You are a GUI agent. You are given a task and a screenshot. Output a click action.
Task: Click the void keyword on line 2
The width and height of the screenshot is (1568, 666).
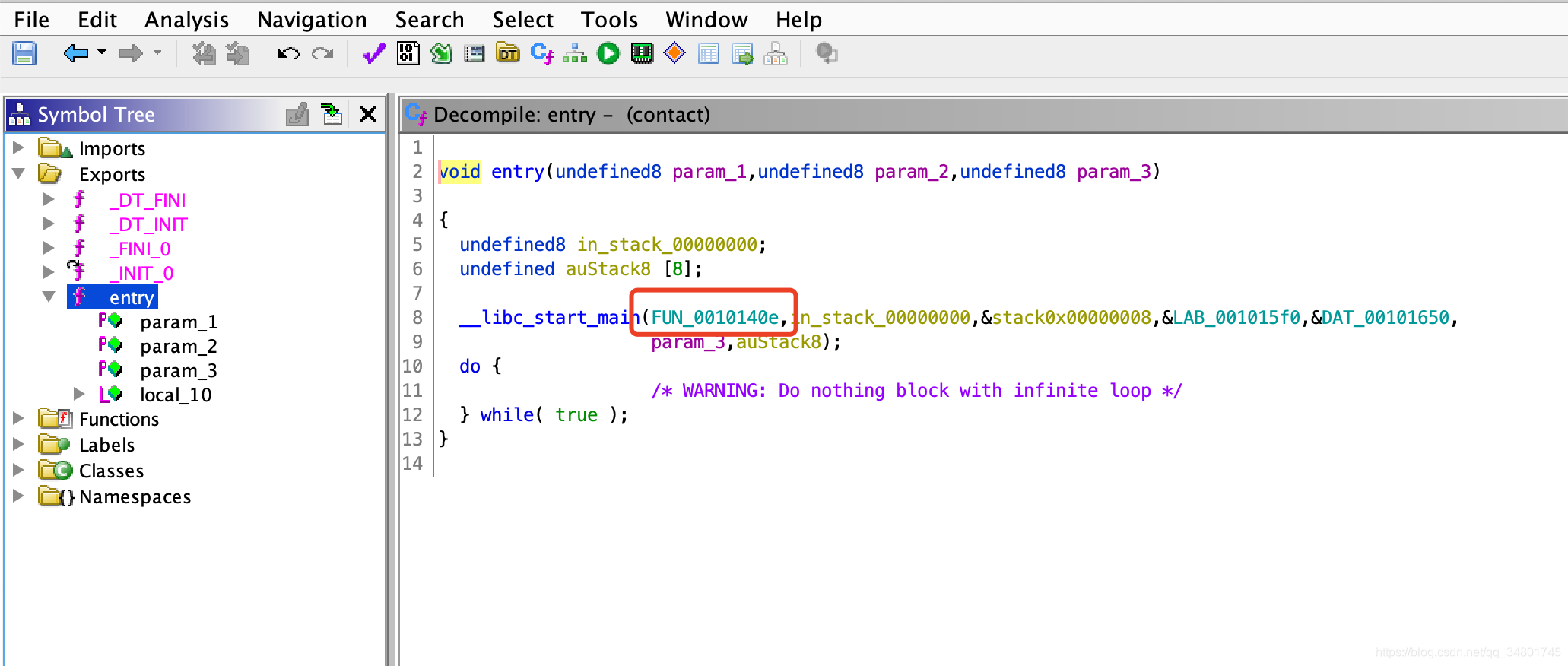tap(459, 171)
